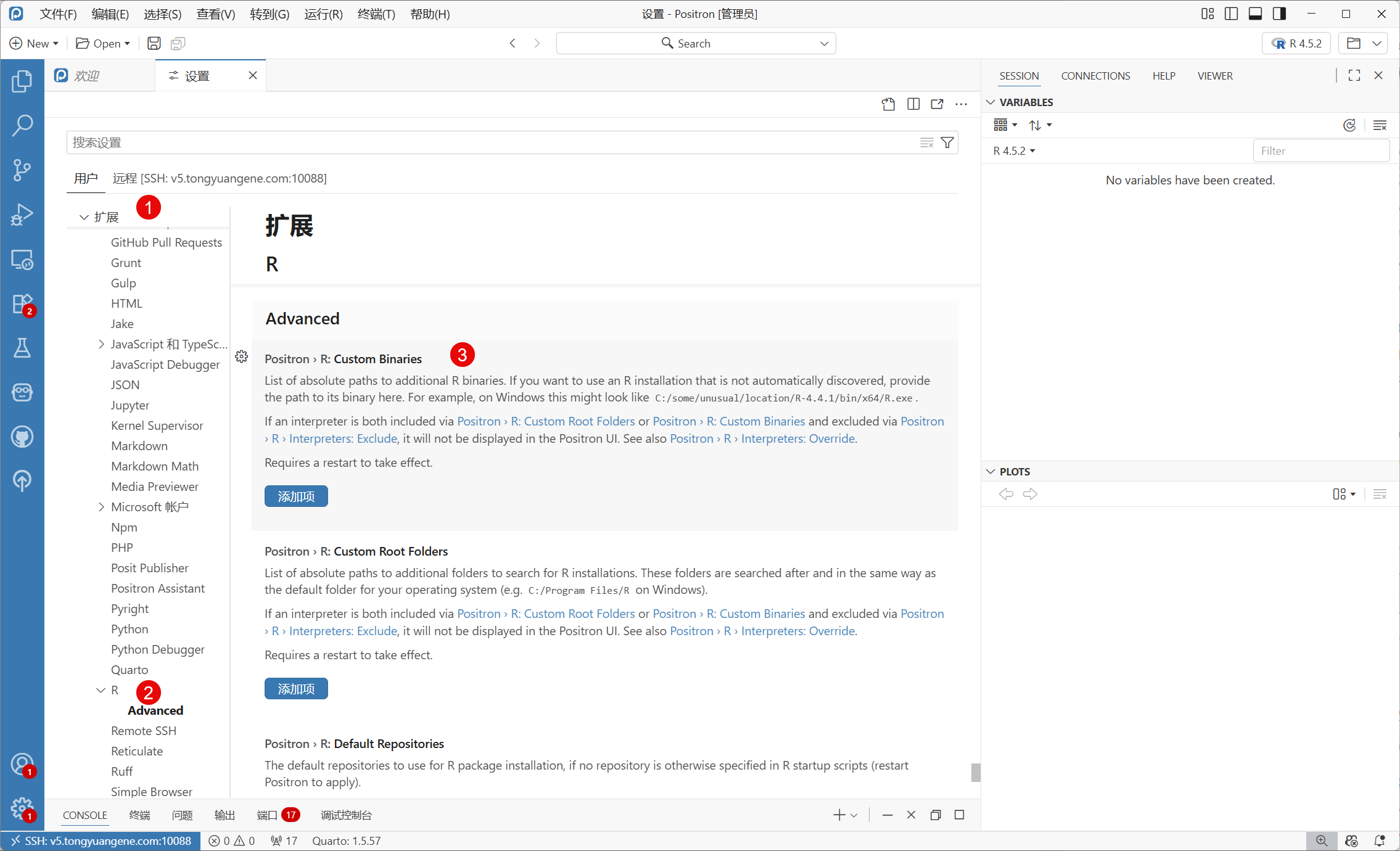Click the settings vertical scrollbar thumb
1400x851 pixels.
[x=976, y=772]
